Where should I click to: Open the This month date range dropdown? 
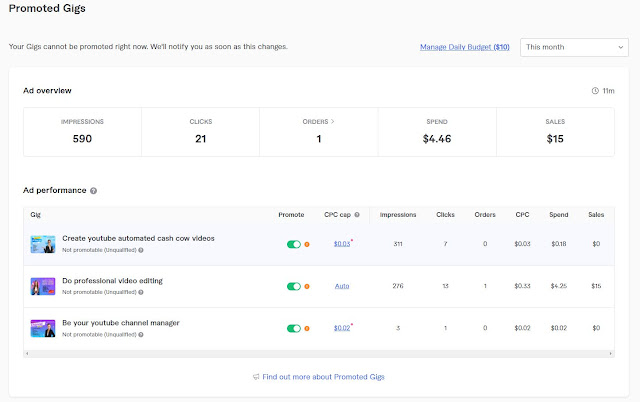(x=573, y=47)
